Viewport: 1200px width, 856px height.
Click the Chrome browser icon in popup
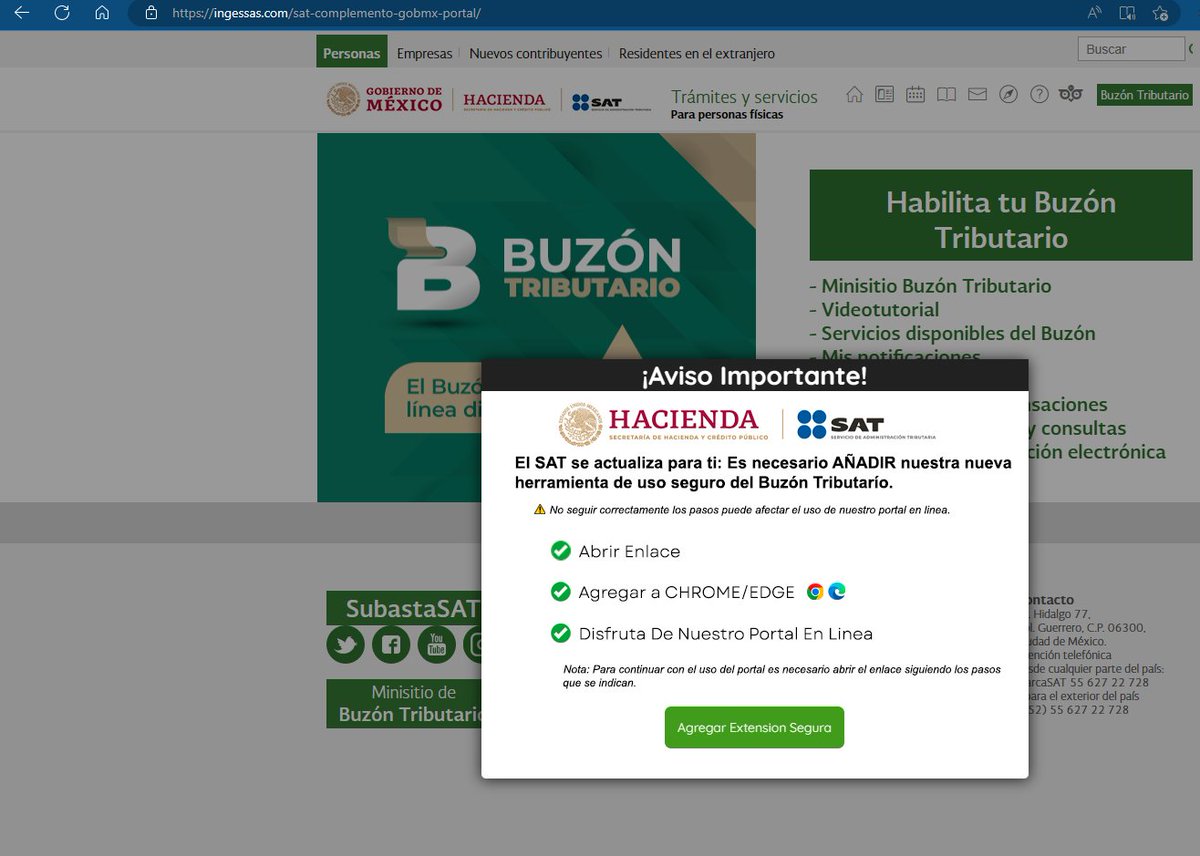pos(815,591)
